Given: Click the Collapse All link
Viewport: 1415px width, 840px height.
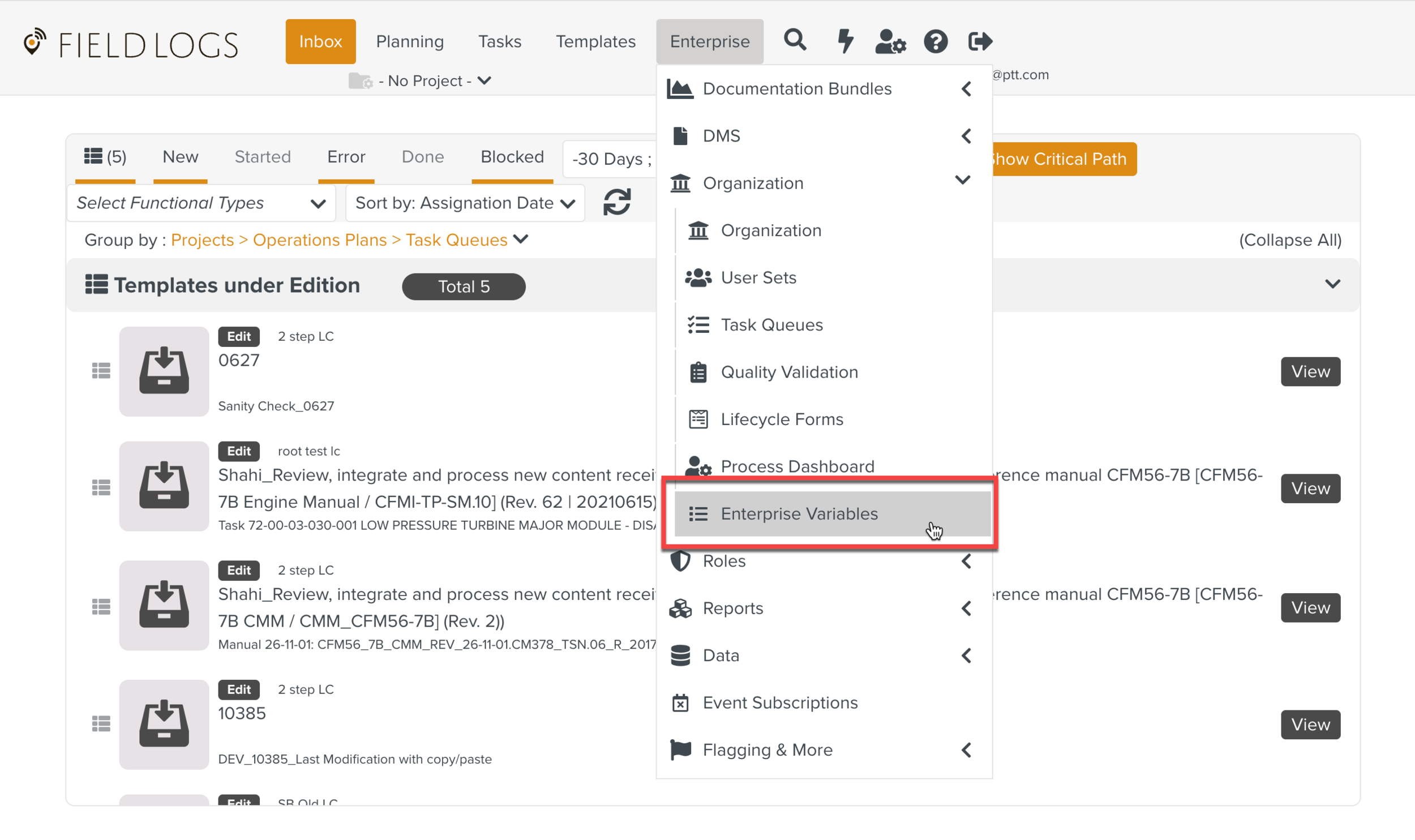Looking at the screenshot, I should pos(1290,240).
